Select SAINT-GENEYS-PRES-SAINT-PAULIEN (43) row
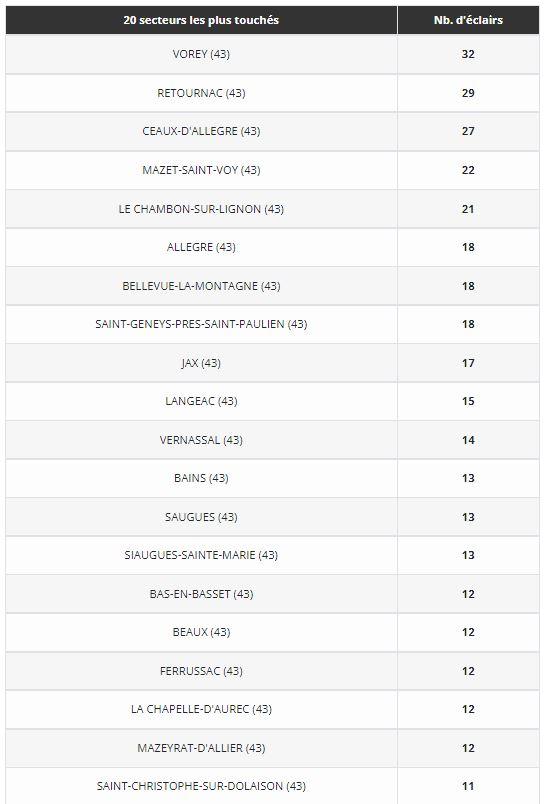The width and height of the screenshot is (547, 804). (272, 324)
